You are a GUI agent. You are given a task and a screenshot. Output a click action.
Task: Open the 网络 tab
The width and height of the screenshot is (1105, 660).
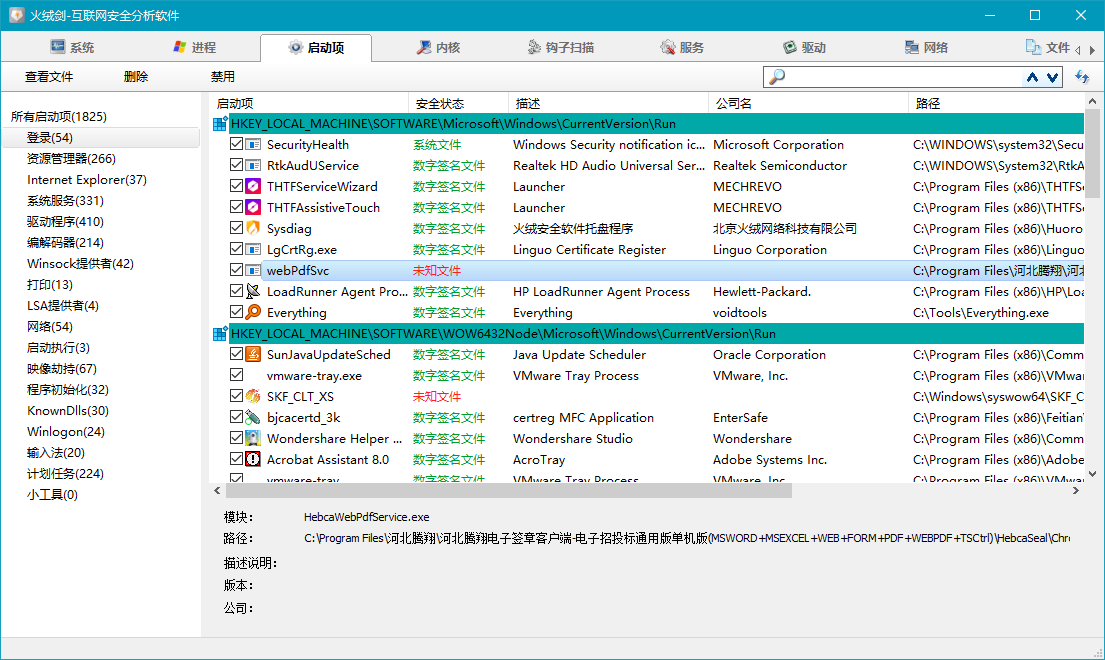click(x=926, y=47)
